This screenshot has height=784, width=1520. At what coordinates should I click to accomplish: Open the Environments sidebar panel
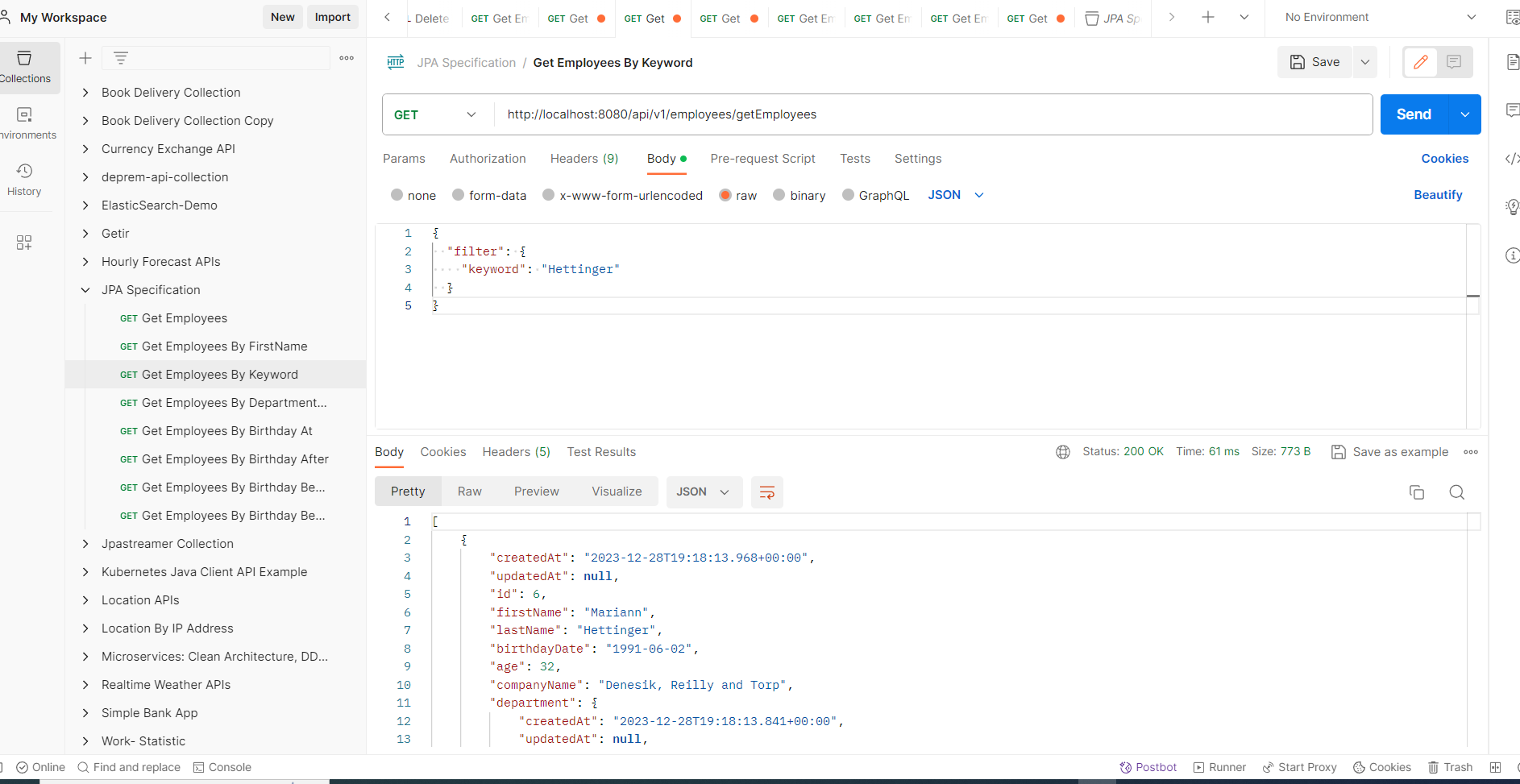pos(25,124)
